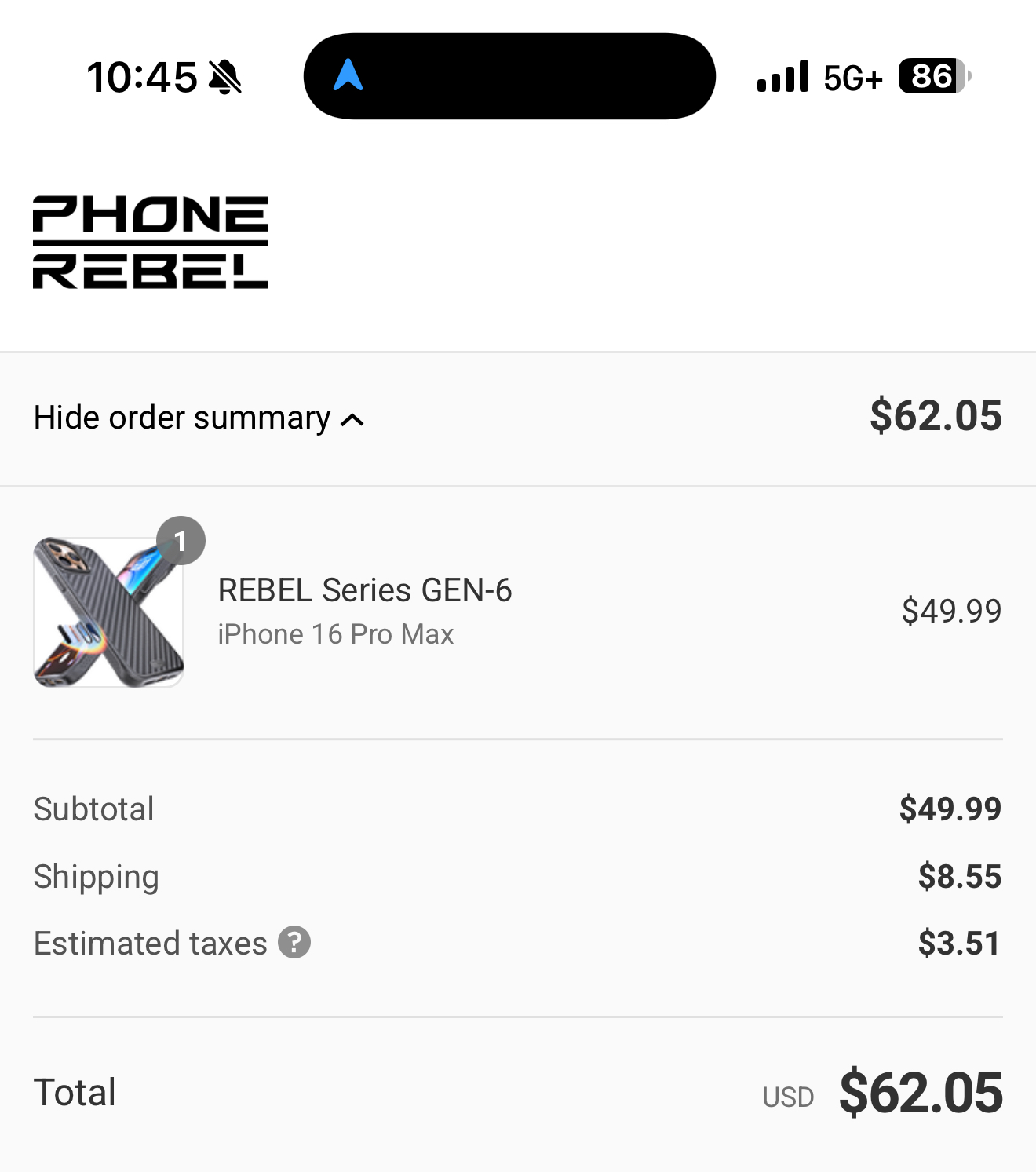Tap the silent mode bell icon
The width and height of the screenshot is (1036, 1172).
point(225,77)
